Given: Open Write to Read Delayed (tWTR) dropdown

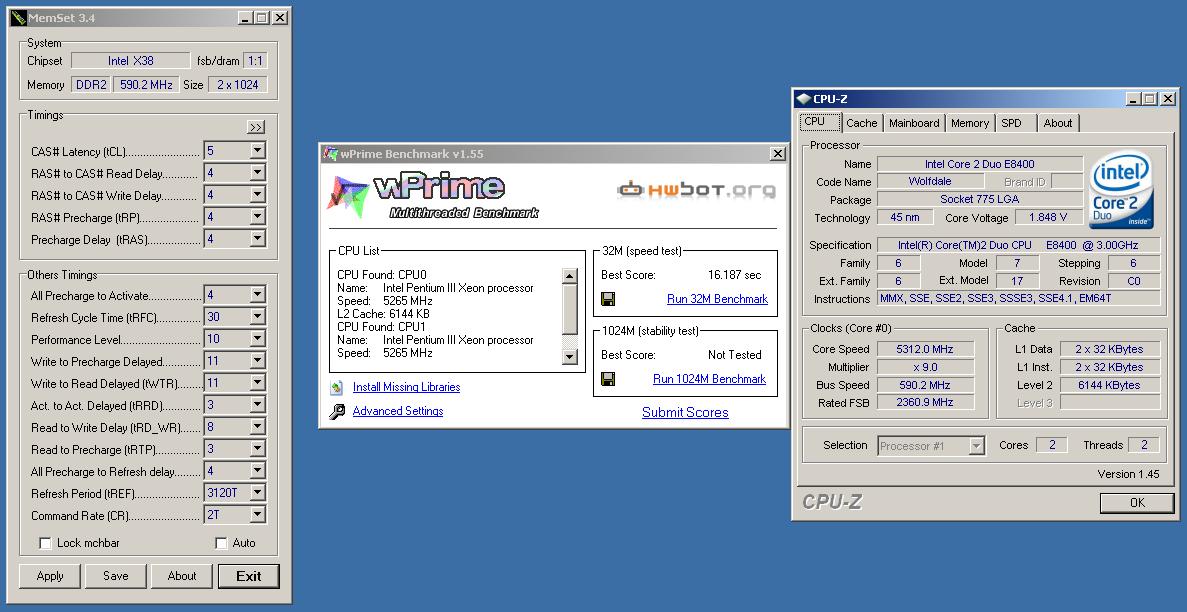Looking at the screenshot, I should coord(257,382).
